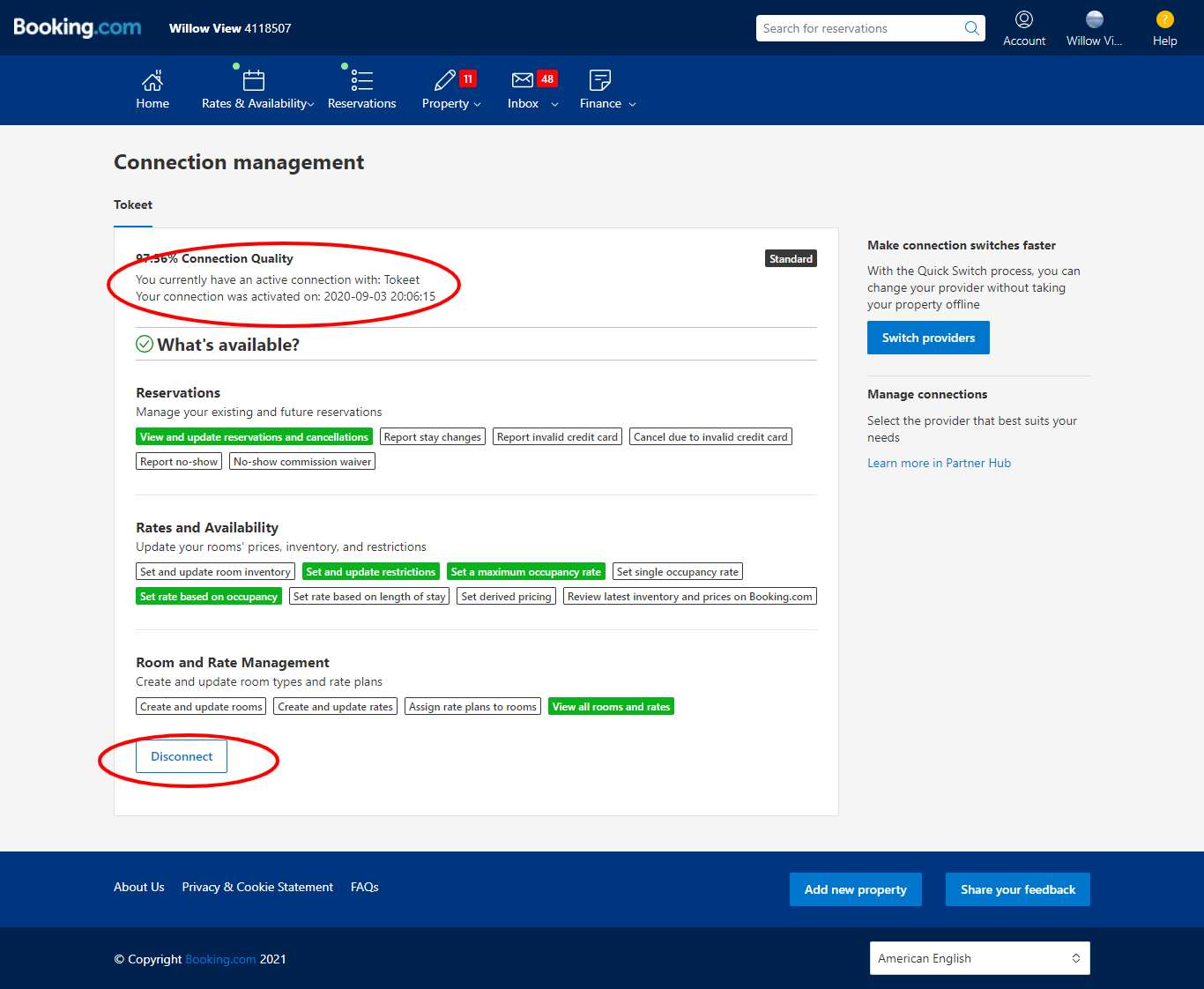
Task: Click the Connection management heading
Action: [239, 162]
